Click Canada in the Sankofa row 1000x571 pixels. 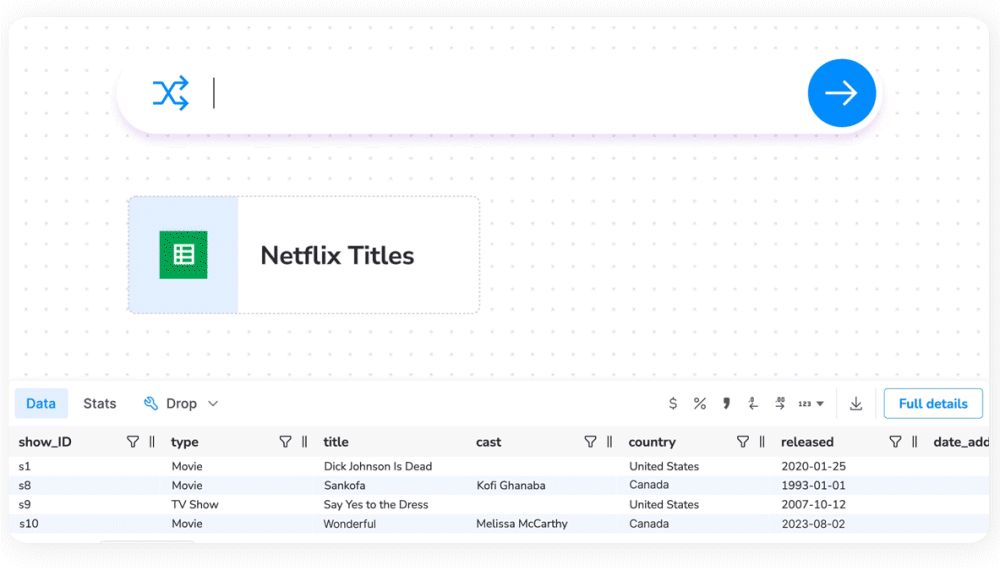pyautogui.click(x=649, y=485)
